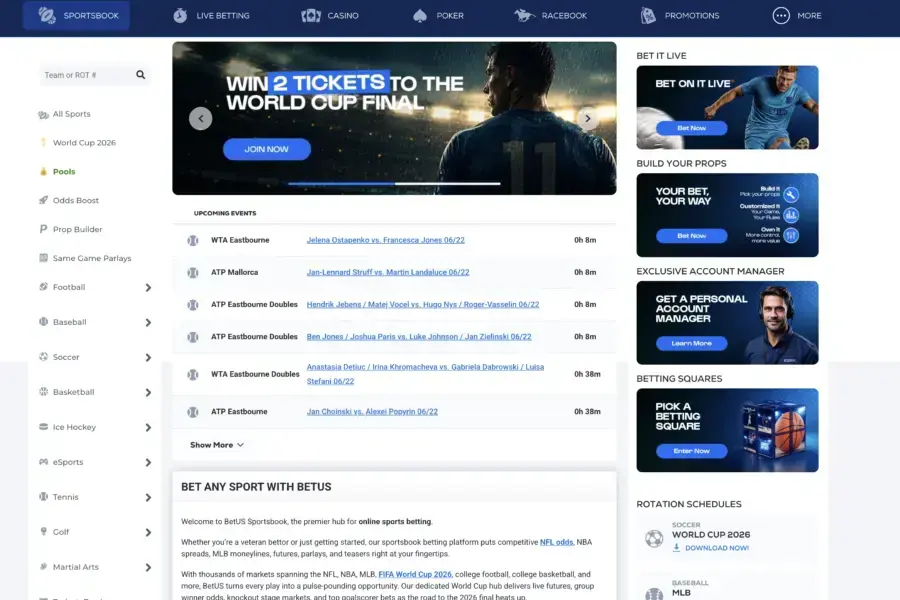Show more upcoming events

pos(217,445)
